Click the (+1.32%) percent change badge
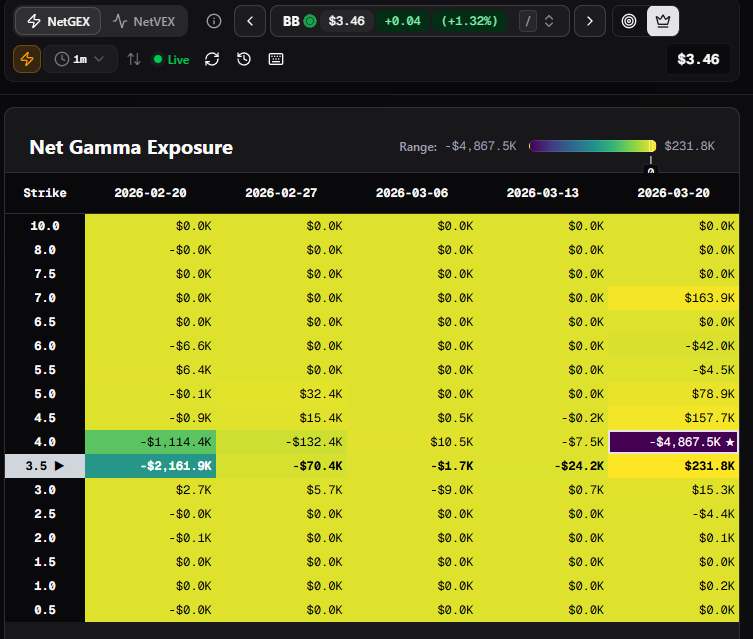 (469, 21)
